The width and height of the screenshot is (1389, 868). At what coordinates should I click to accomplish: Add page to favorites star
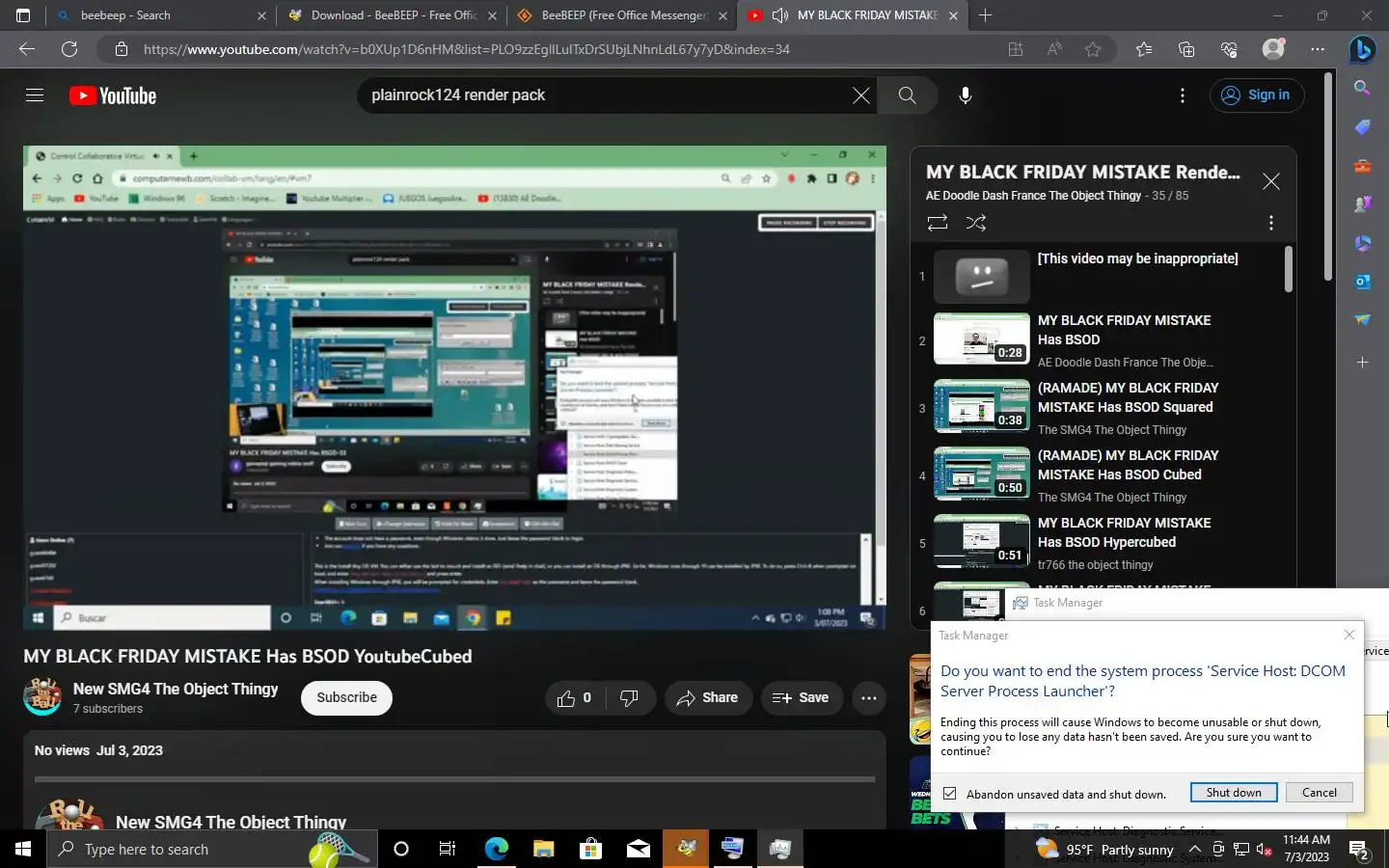pos(1093,49)
